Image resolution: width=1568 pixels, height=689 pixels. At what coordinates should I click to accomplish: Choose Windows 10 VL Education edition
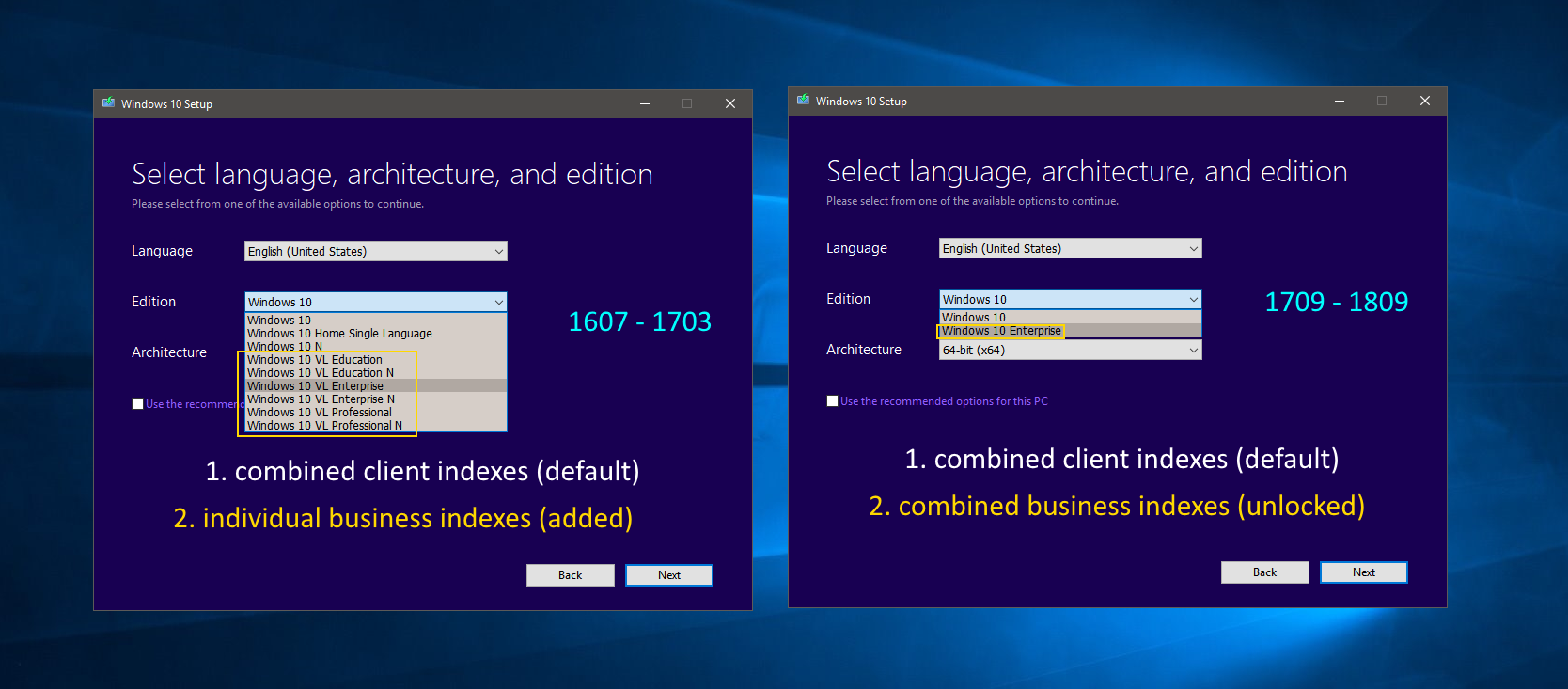315,360
